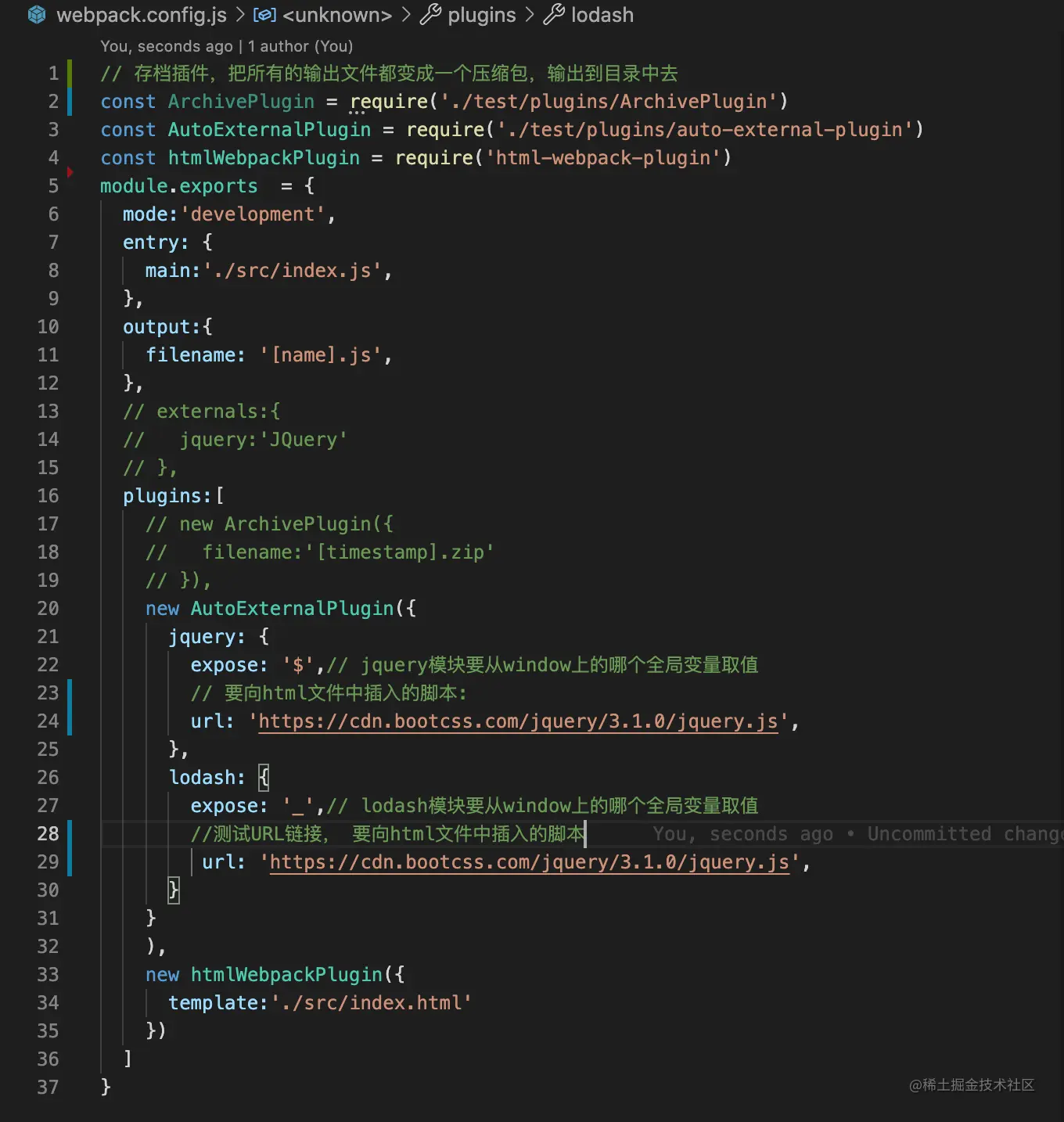Click the wrench icon beside plugins breadcrumb

[430, 15]
